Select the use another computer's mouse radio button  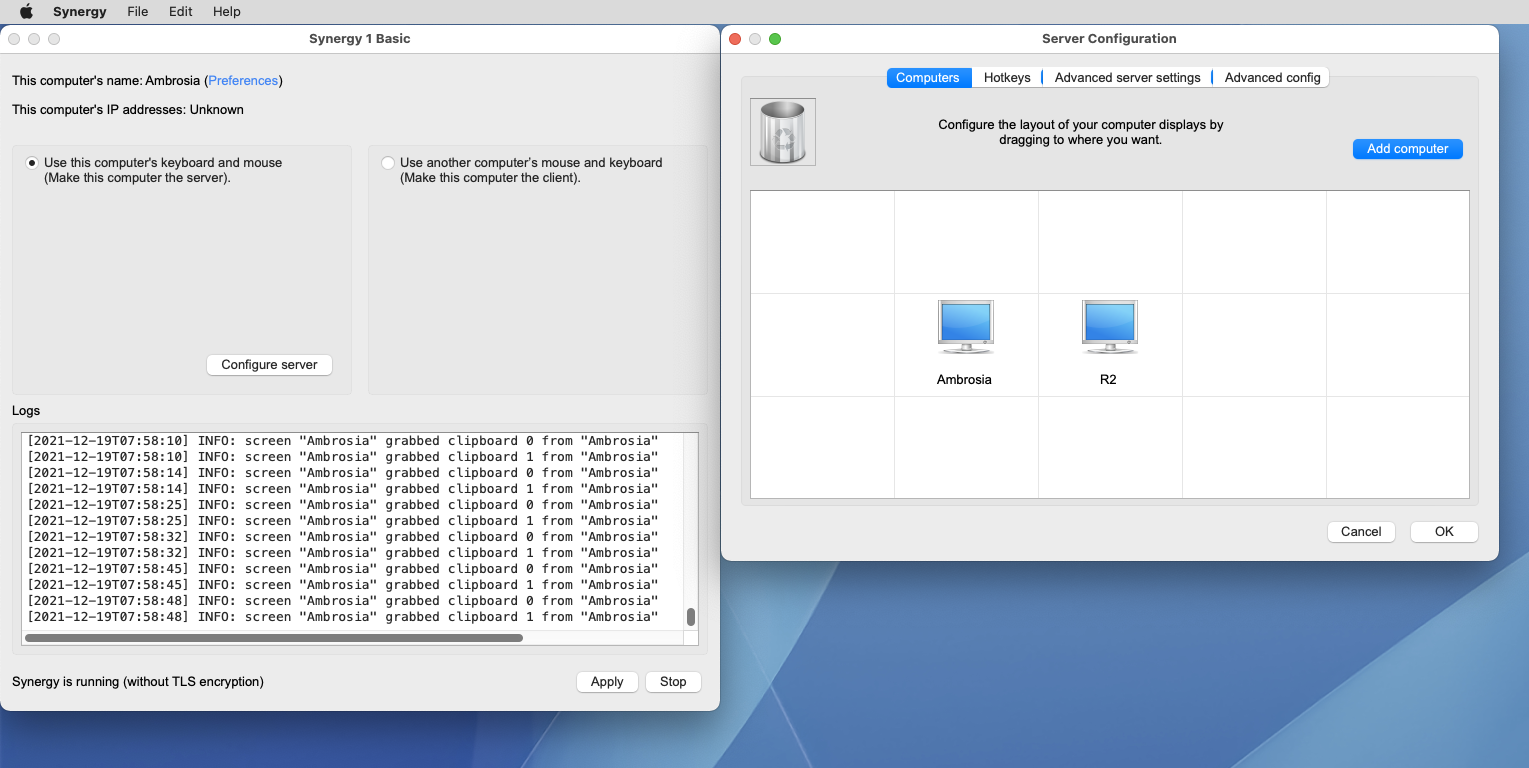pyautogui.click(x=388, y=163)
